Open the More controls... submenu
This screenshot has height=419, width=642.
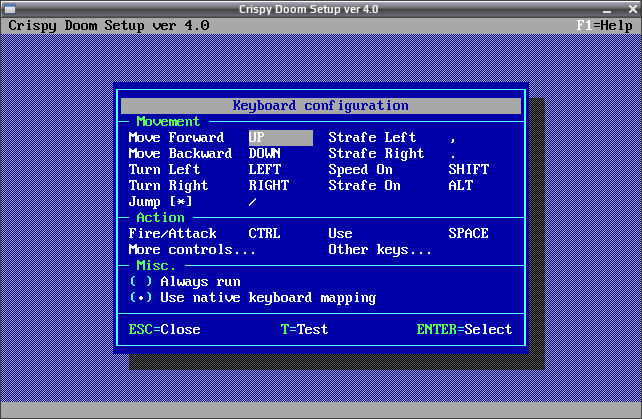192,249
